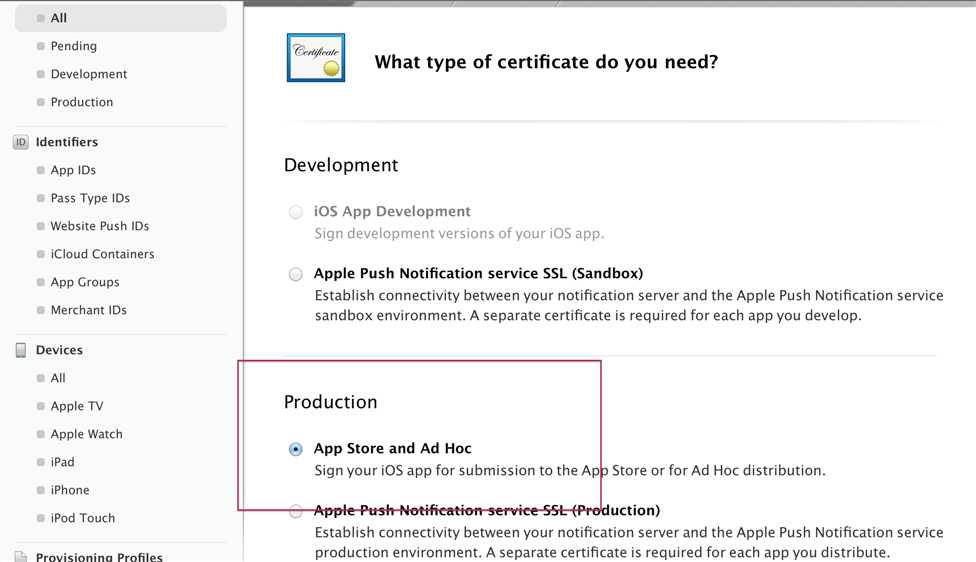The width and height of the screenshot is (976, 562).
Task: Open Production certificates in sidebar
Action: (x=82, y=102)
